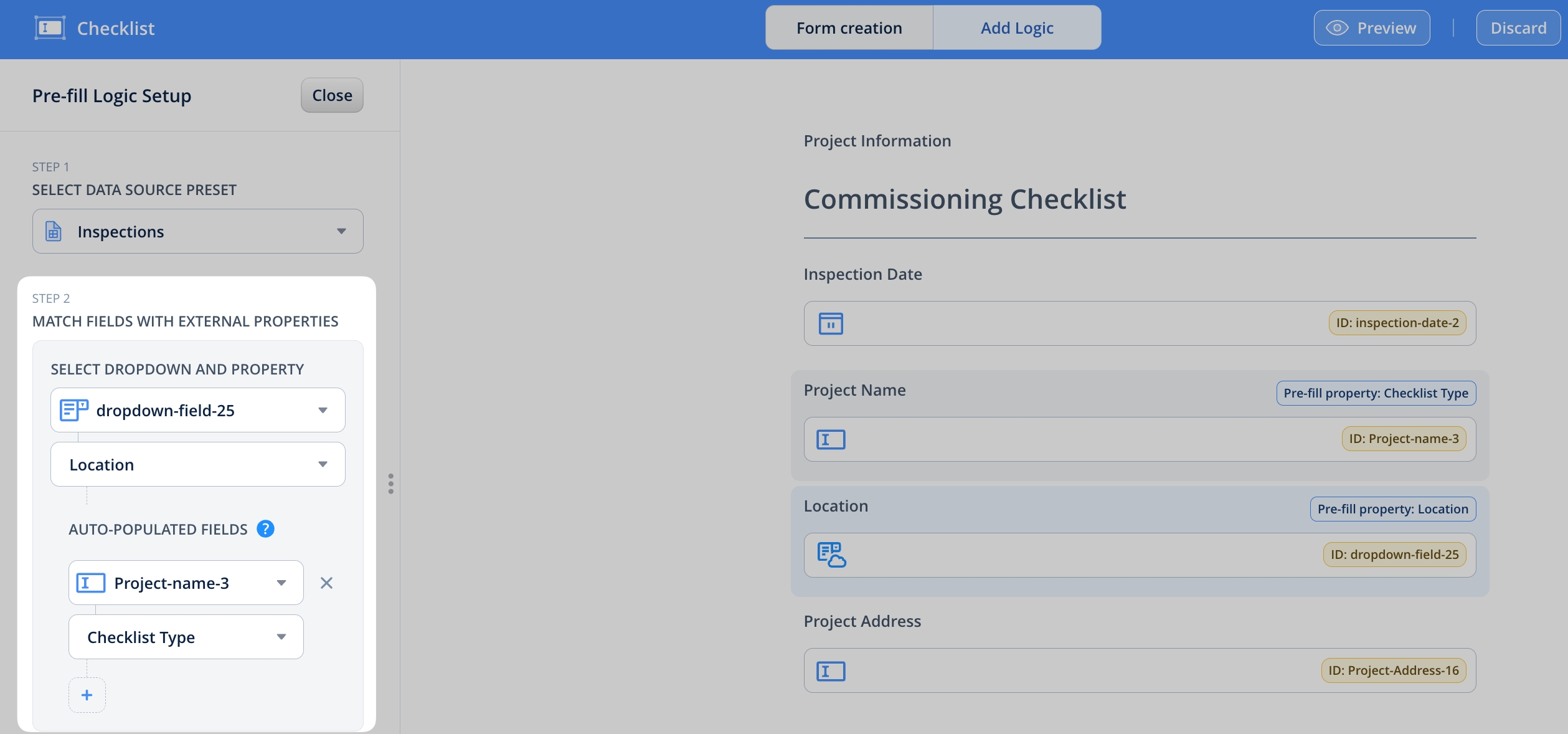Expand the dropdown-field-25 selector

click(x=197, y=411)
